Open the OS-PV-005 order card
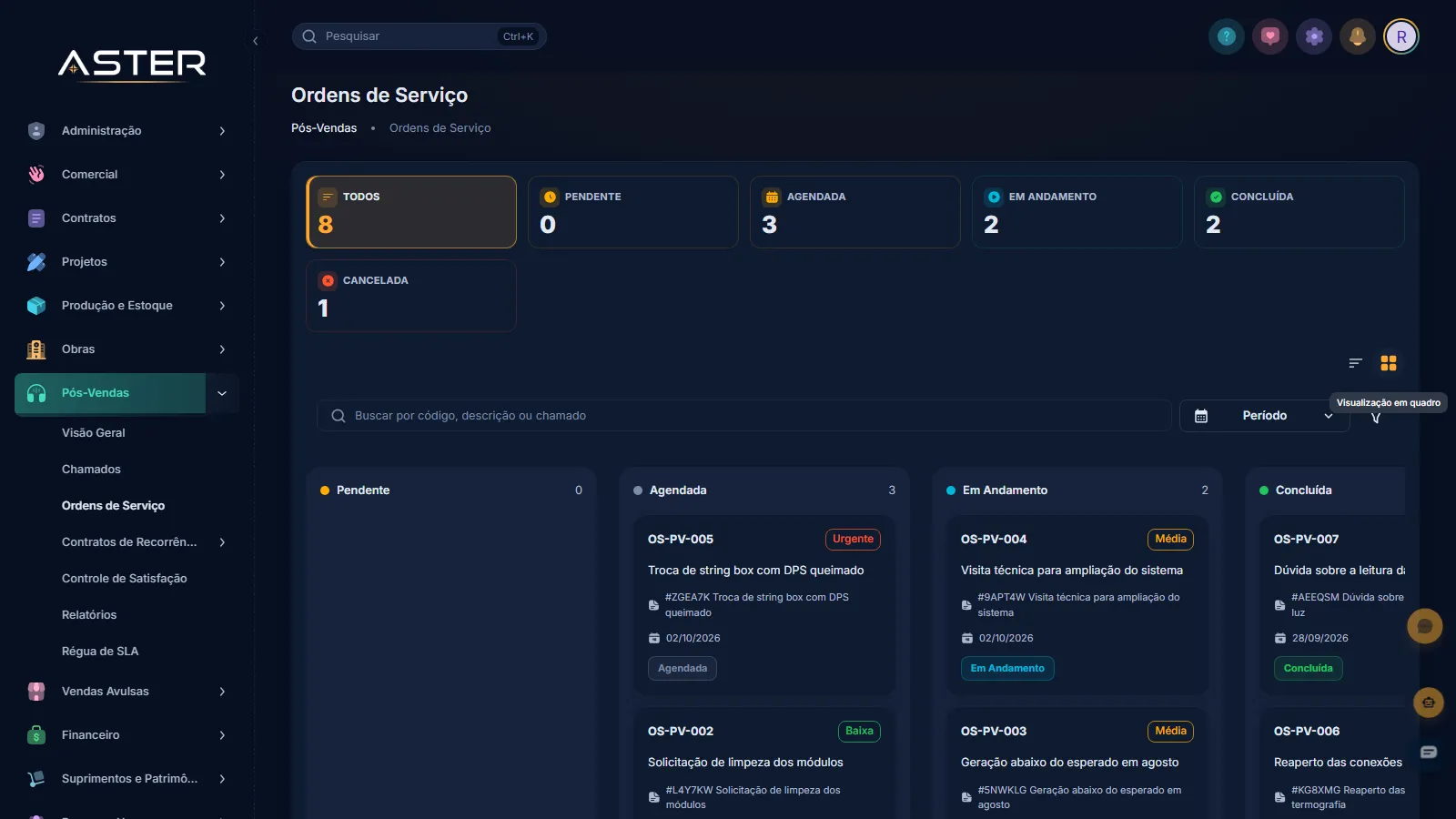Image resolution: width=1456 pixels, height=819 pixels. (x=764, y=605)
